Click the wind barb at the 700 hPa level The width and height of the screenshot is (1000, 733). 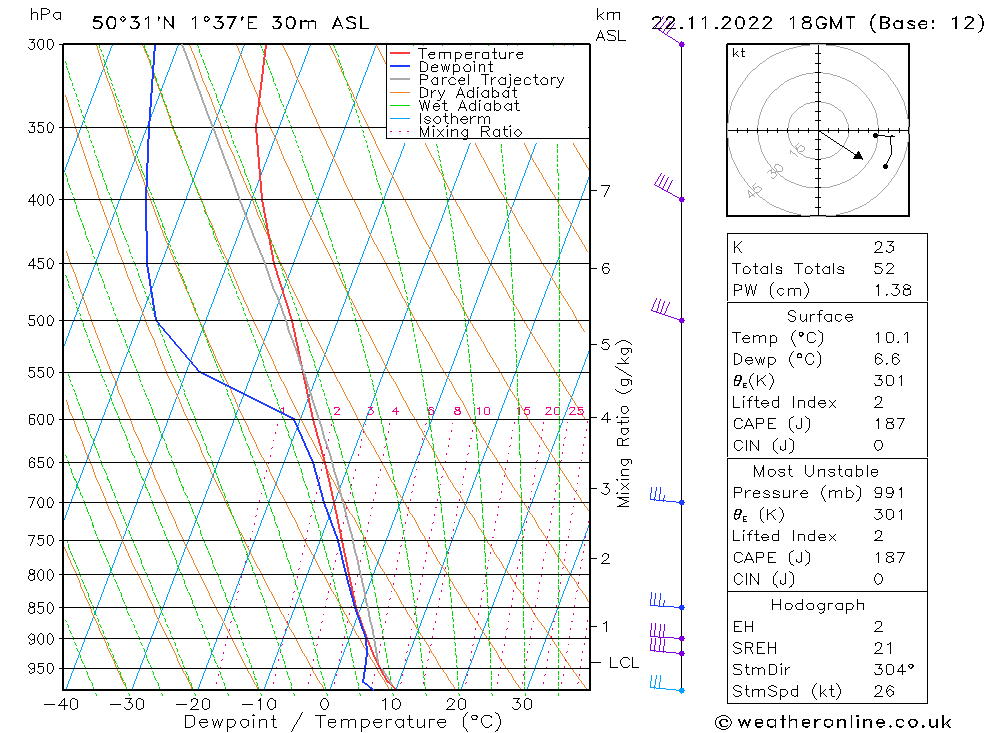[667, 496]
